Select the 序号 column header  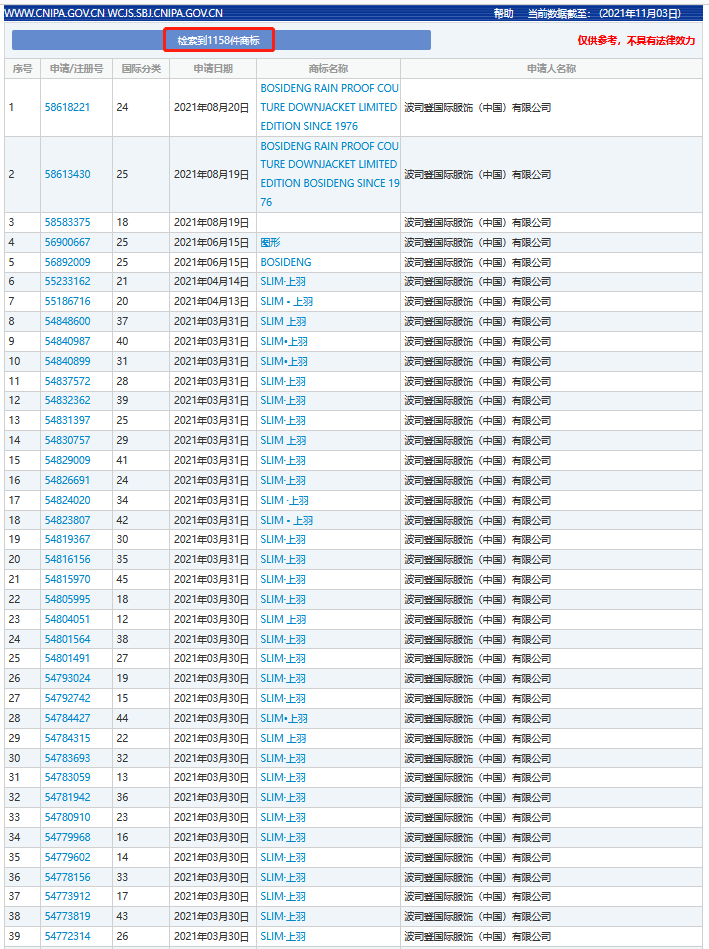point(22,68)
